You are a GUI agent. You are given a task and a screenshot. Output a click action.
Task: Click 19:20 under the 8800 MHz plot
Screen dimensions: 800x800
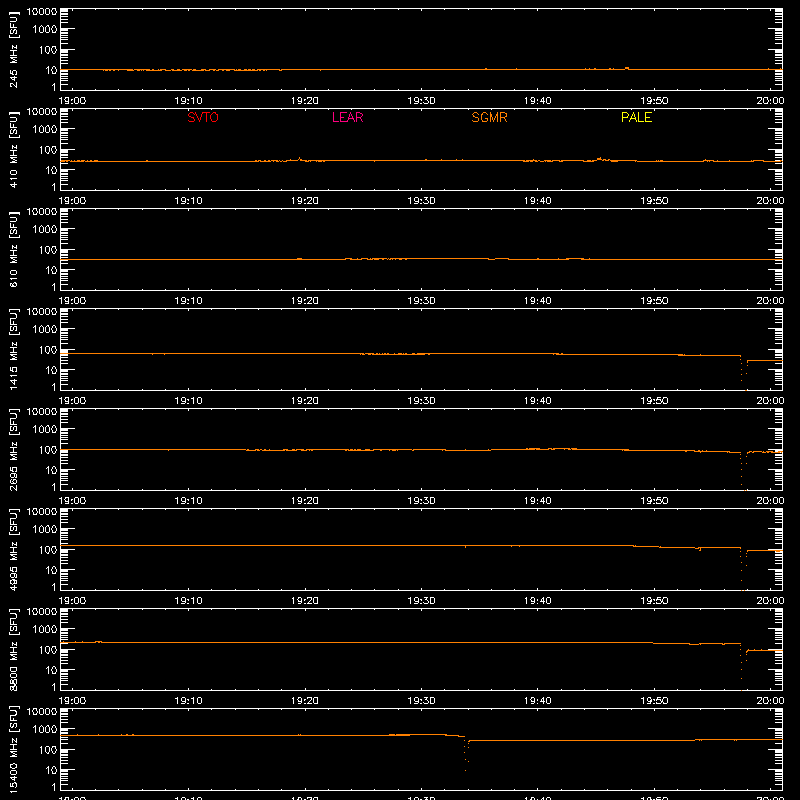pyautogui.click(x=305, y=701)
